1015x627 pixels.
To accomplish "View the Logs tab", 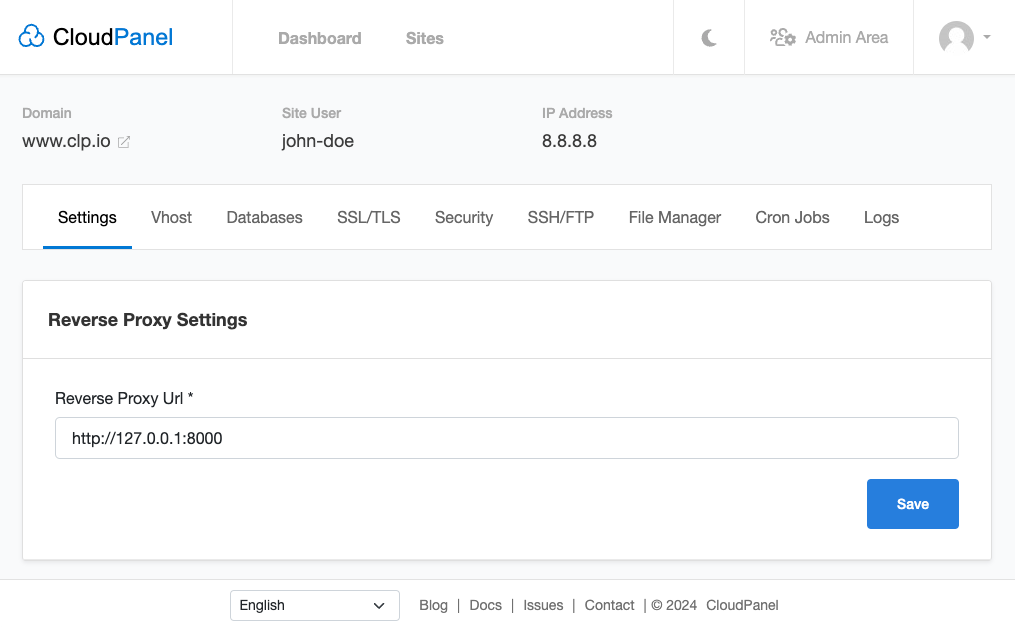I will [x=881, y=217].
